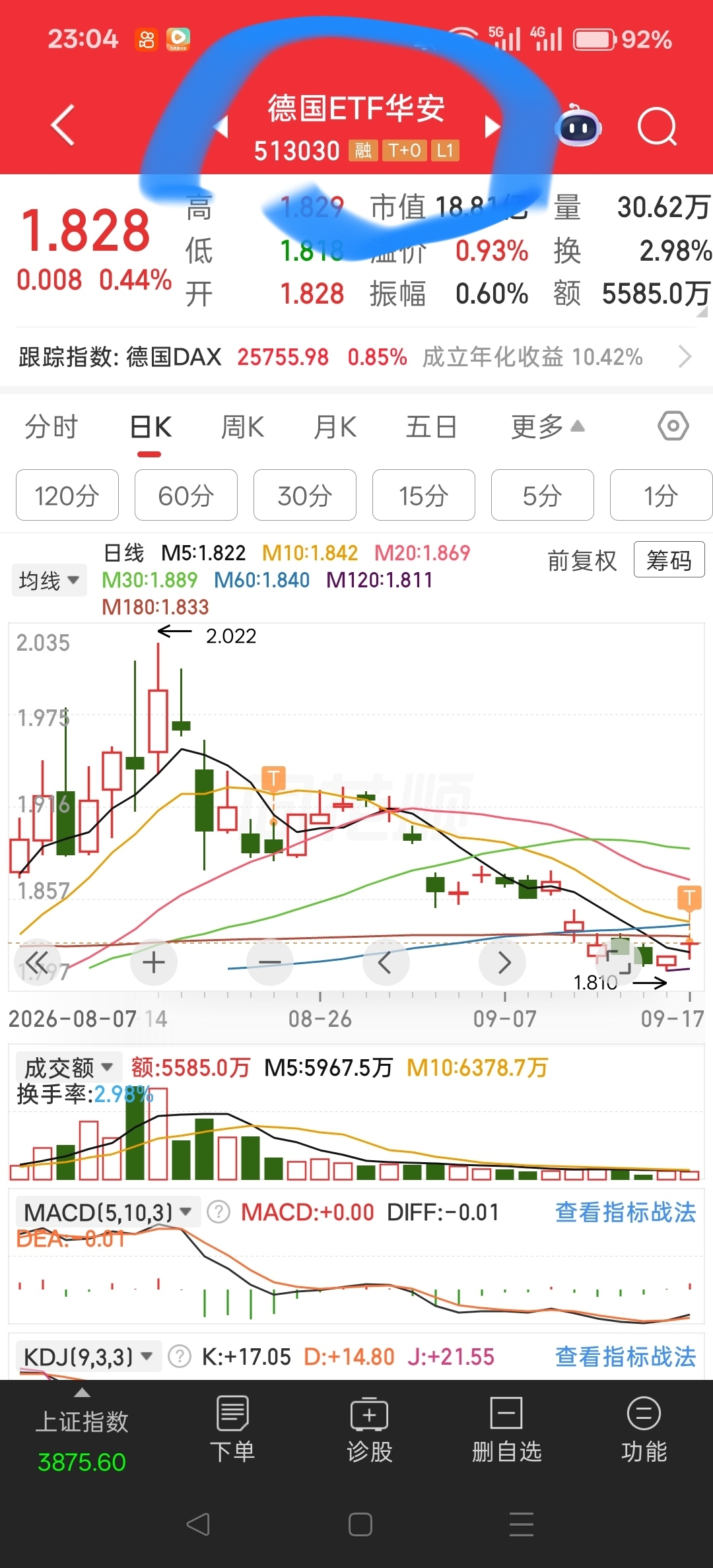713x1568 pixels.
Task: Toggle 前复权 price adjustment setting
Action: click(x=582, y=560)
